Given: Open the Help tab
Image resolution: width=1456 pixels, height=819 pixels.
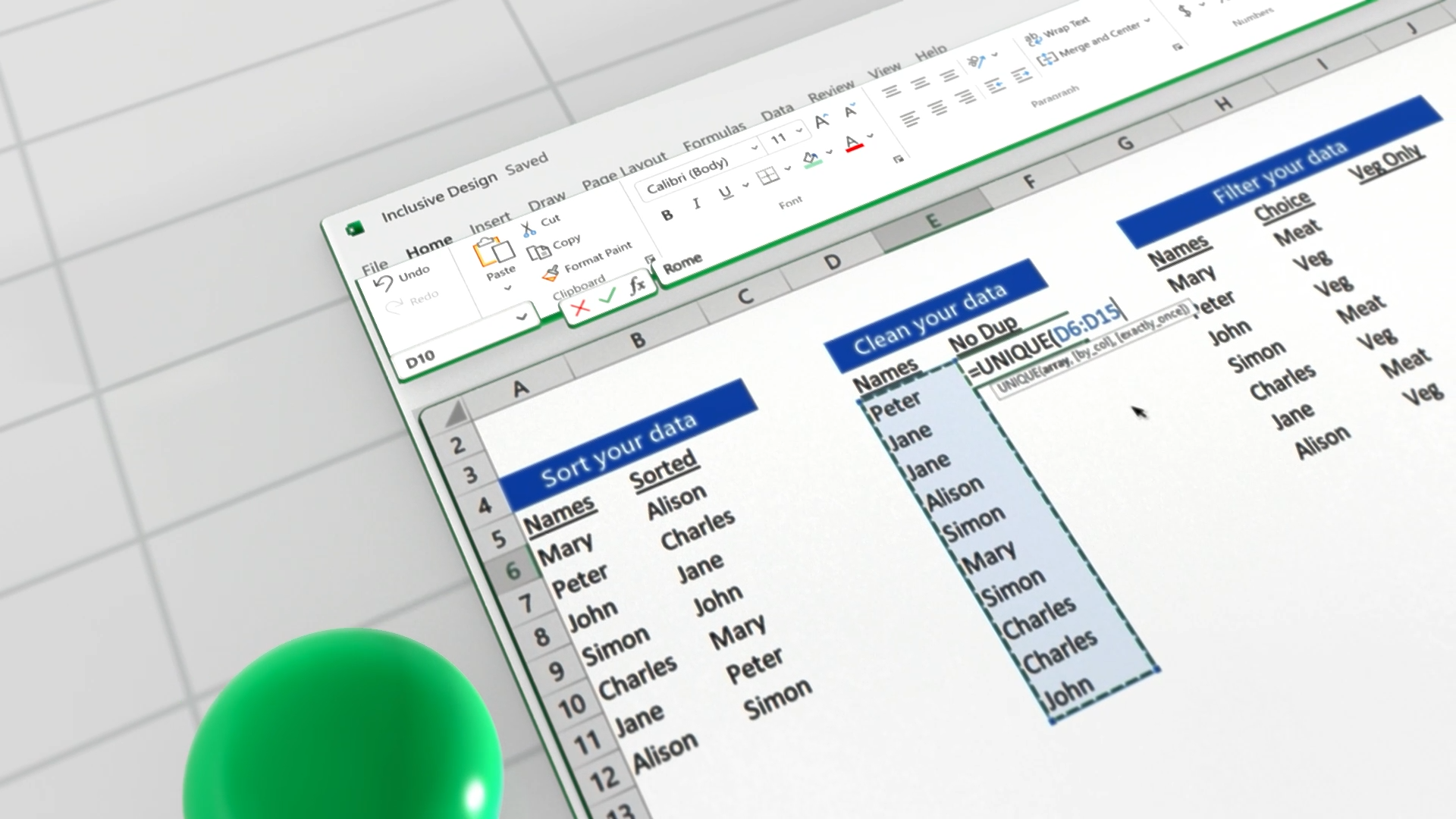Looking at the screenshot, I should click(x=930, y=52).
